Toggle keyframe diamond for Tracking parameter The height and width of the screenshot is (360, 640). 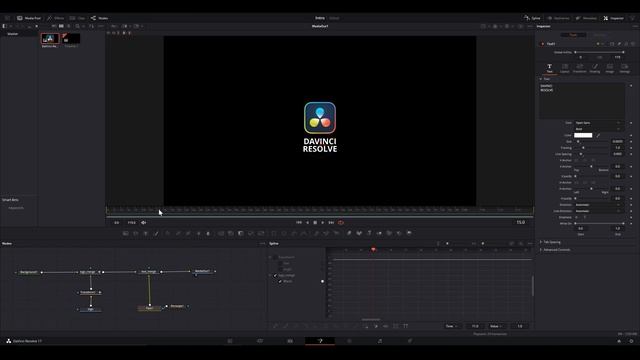point(631,148)
